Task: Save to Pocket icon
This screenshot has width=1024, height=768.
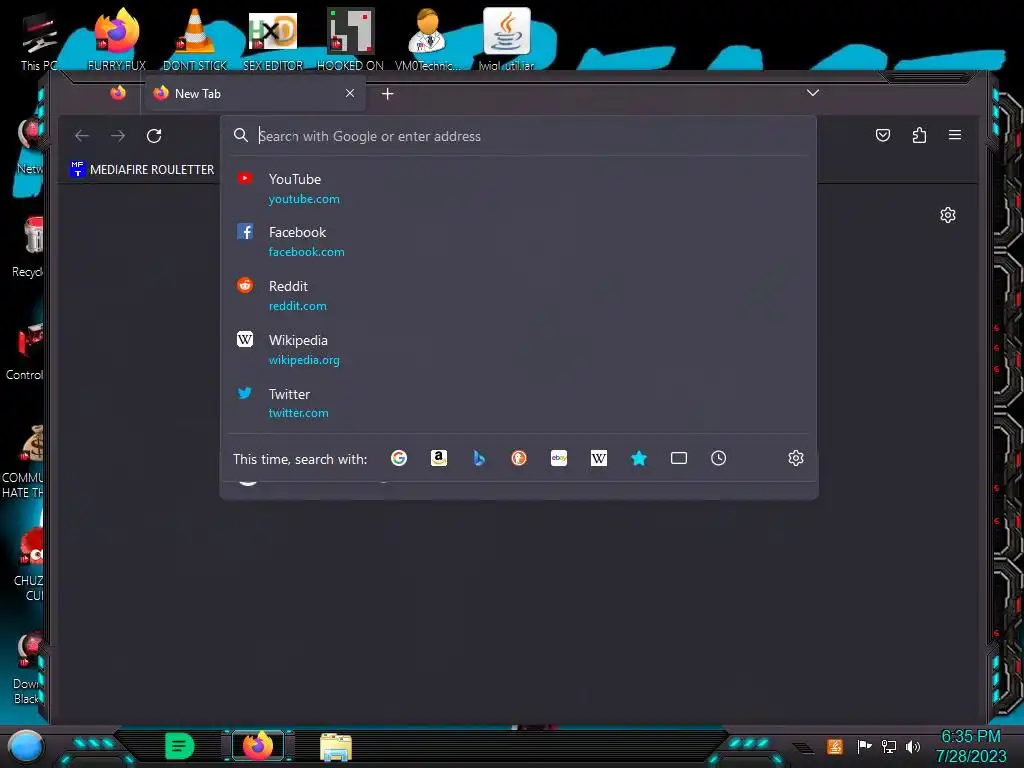Action: click(x=883, y=135)
